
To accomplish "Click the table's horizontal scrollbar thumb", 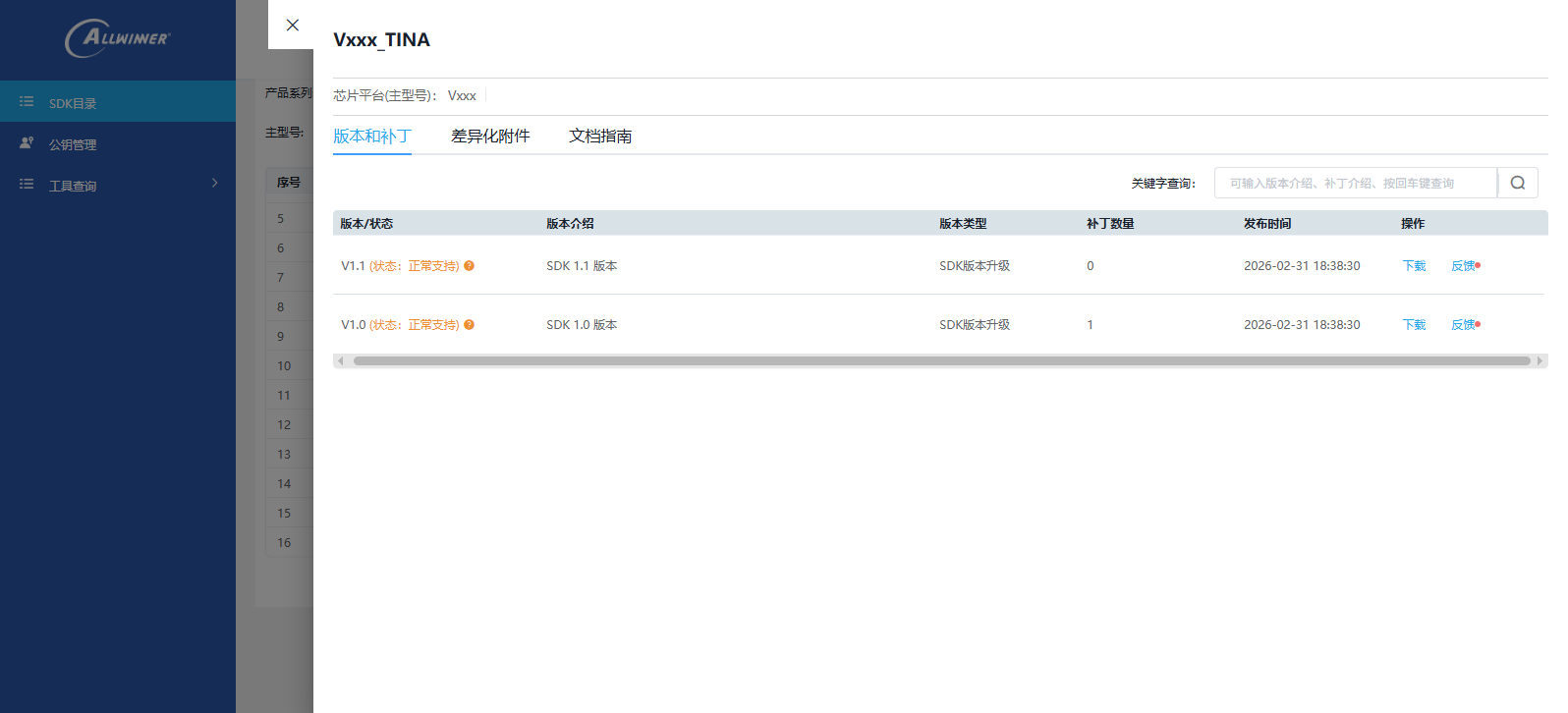I will pyautogui.click(x=941, y=360).
